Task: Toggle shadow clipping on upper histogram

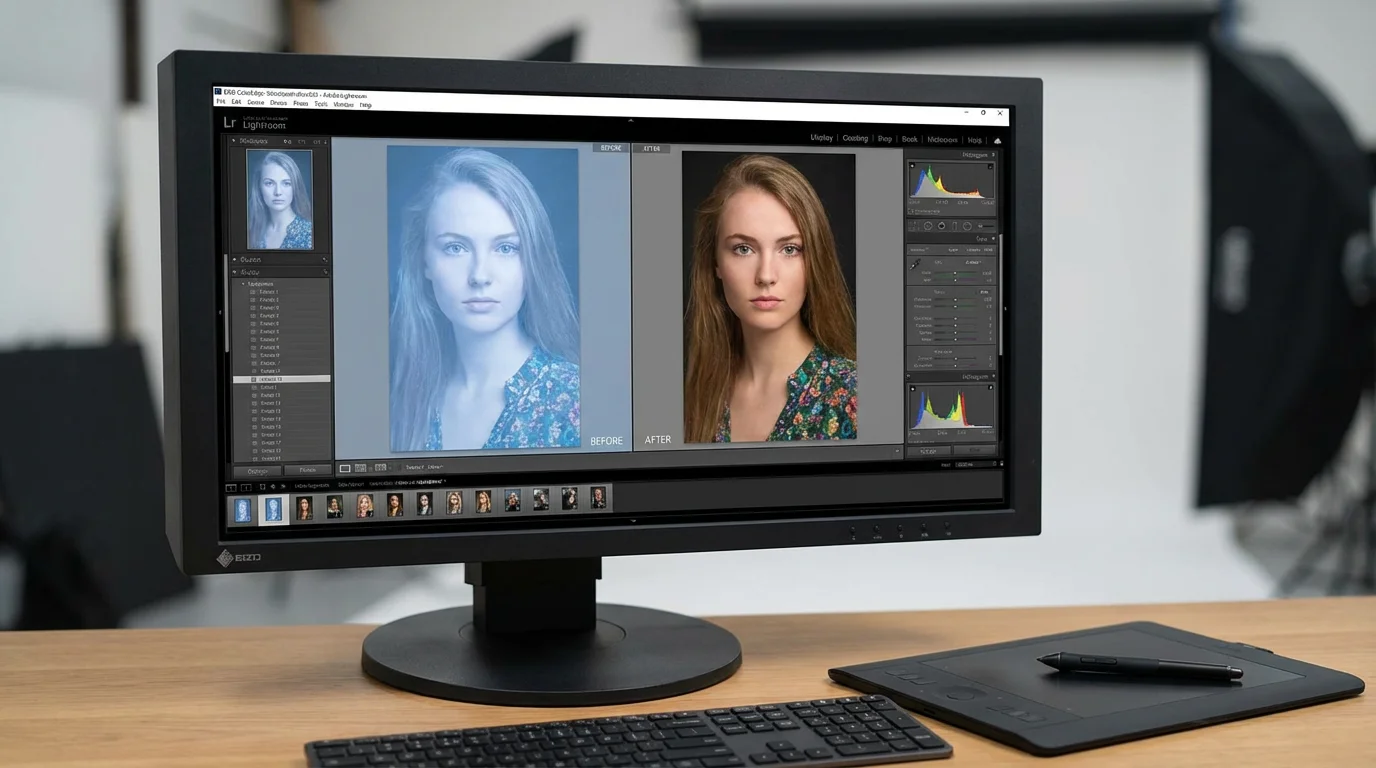Action: [912, 166]
